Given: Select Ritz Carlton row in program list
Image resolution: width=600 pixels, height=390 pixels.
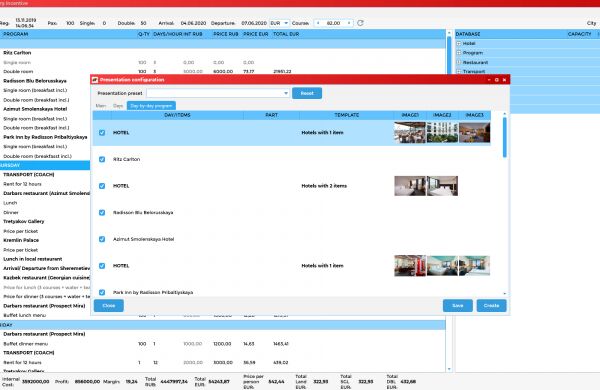Looking at the screenshot, I should tap(17, 53).
